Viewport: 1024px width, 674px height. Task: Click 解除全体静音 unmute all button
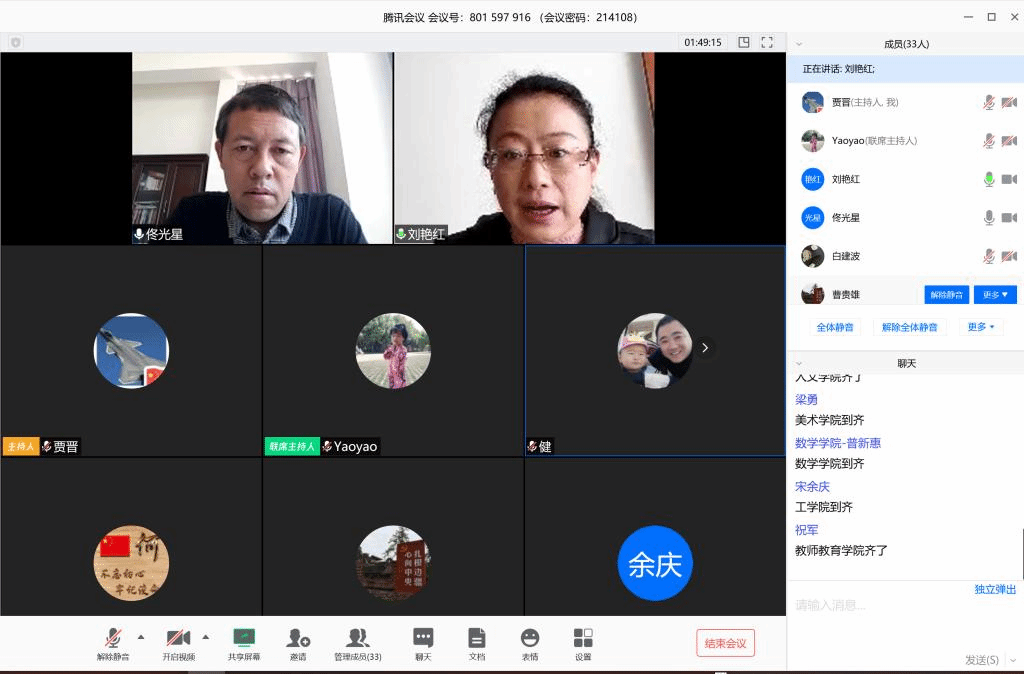point(909,327)
